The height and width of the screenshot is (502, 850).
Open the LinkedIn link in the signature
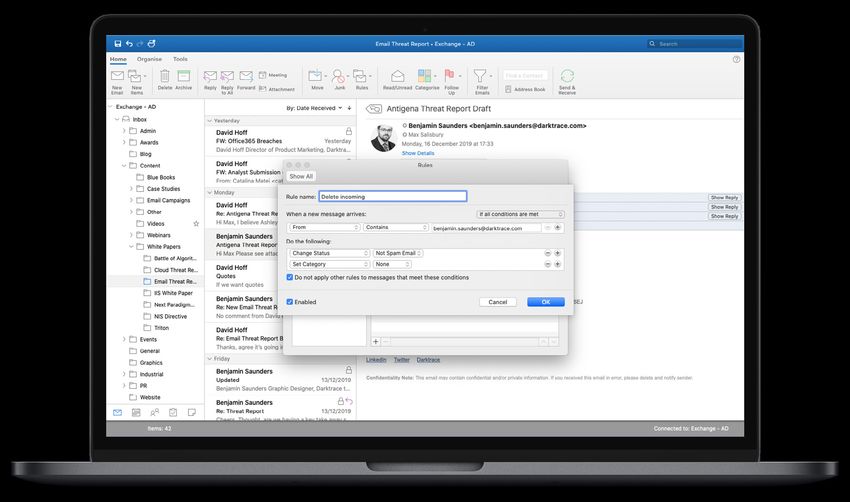click(376, 359)
